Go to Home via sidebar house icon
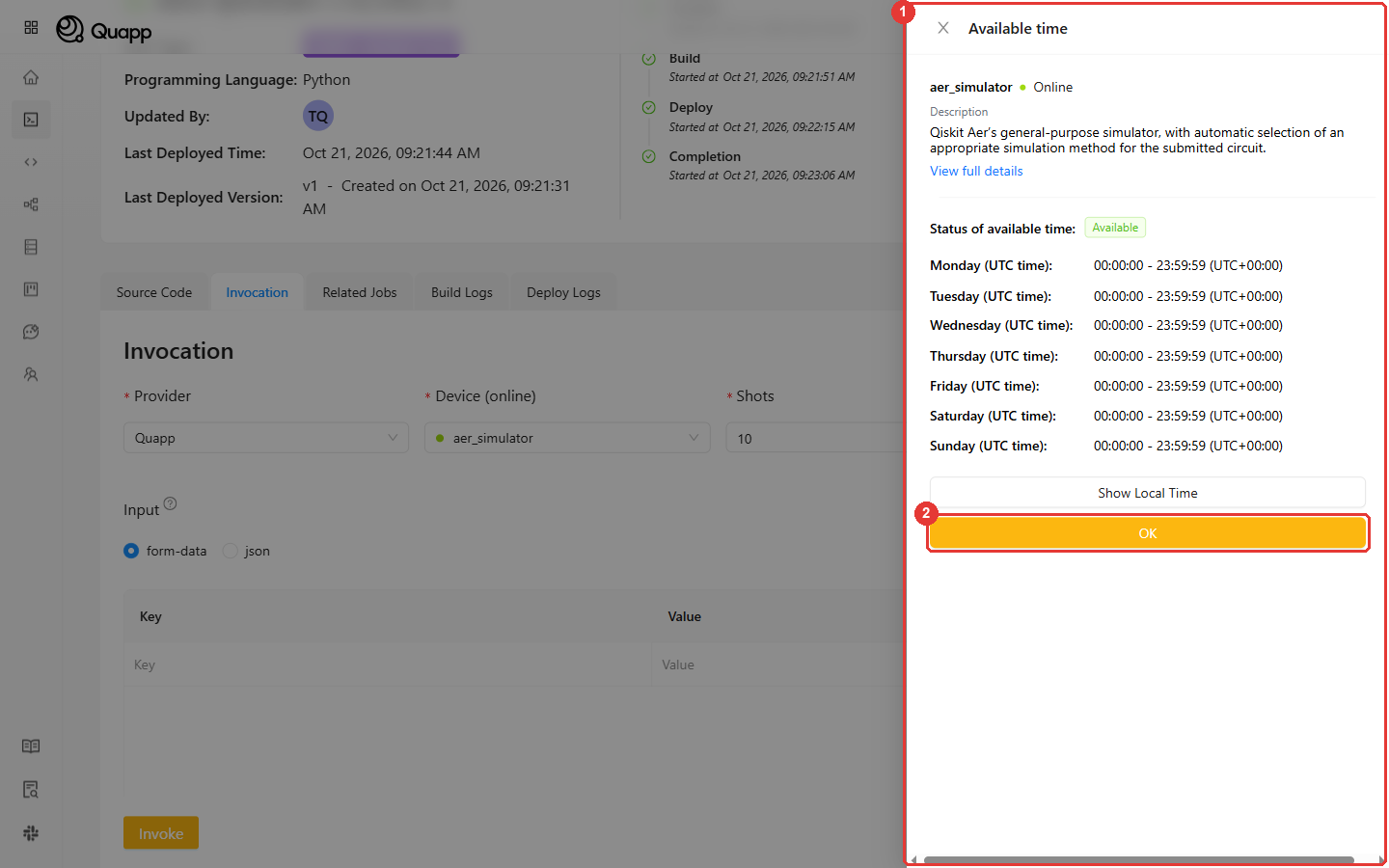This screenshot has width=1389, height=868. 31,77
